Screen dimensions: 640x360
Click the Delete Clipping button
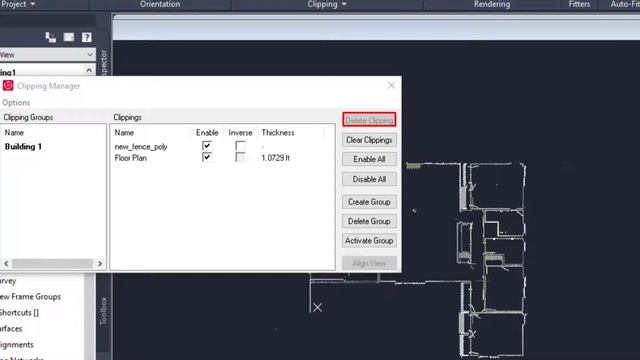point(369,120)
